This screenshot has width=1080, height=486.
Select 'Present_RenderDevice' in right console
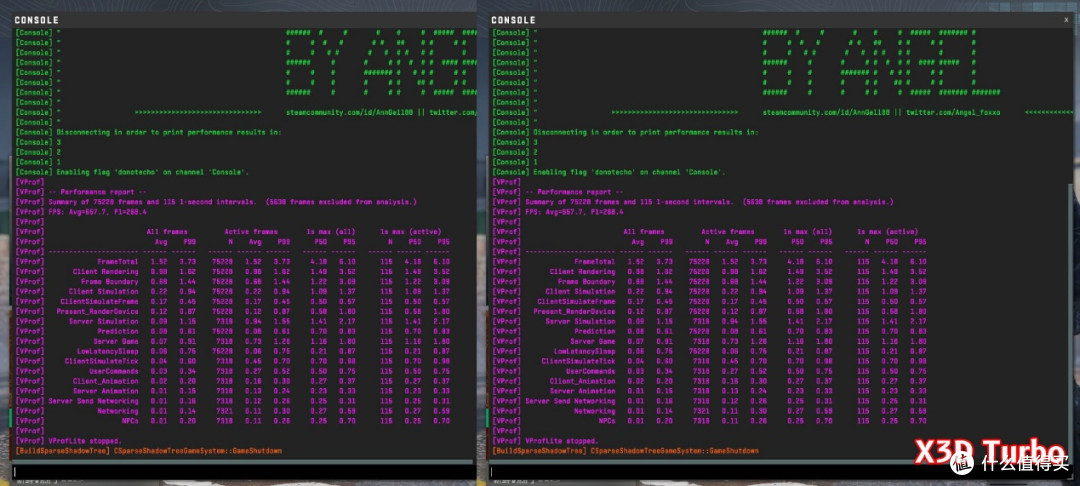click(x=574, y=311)
